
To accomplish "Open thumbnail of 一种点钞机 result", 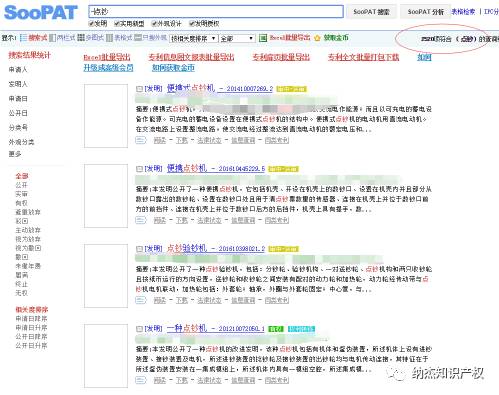I will click(x=106, y=356).
